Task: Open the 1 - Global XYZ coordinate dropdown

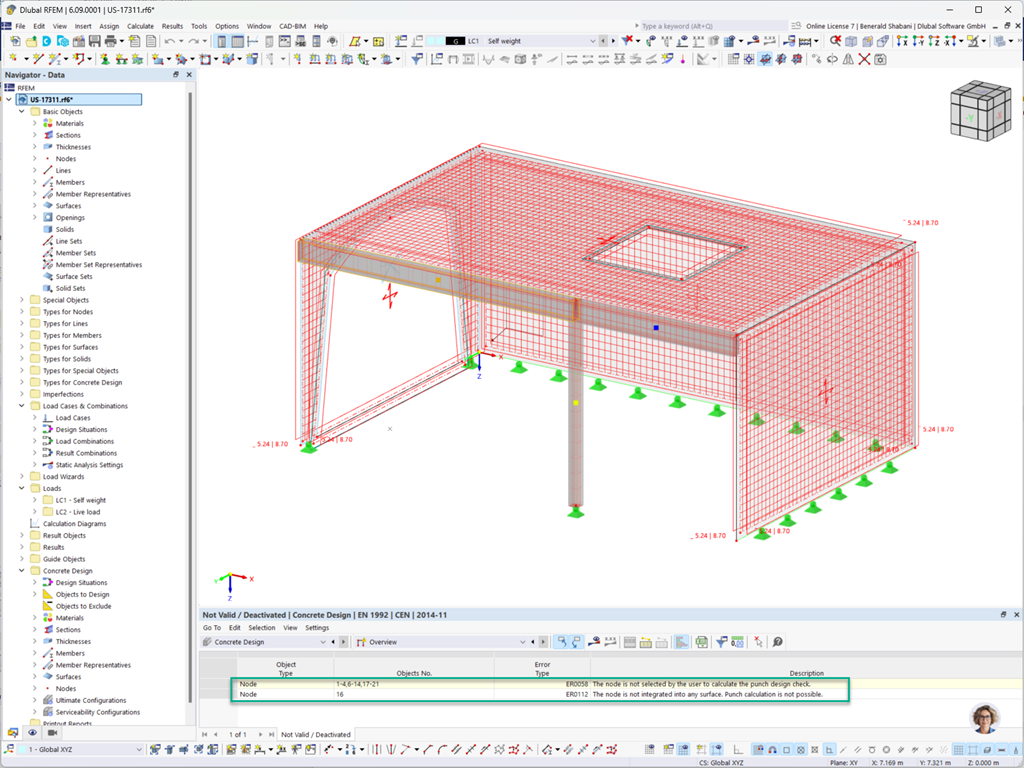Action: click(138, 750)
